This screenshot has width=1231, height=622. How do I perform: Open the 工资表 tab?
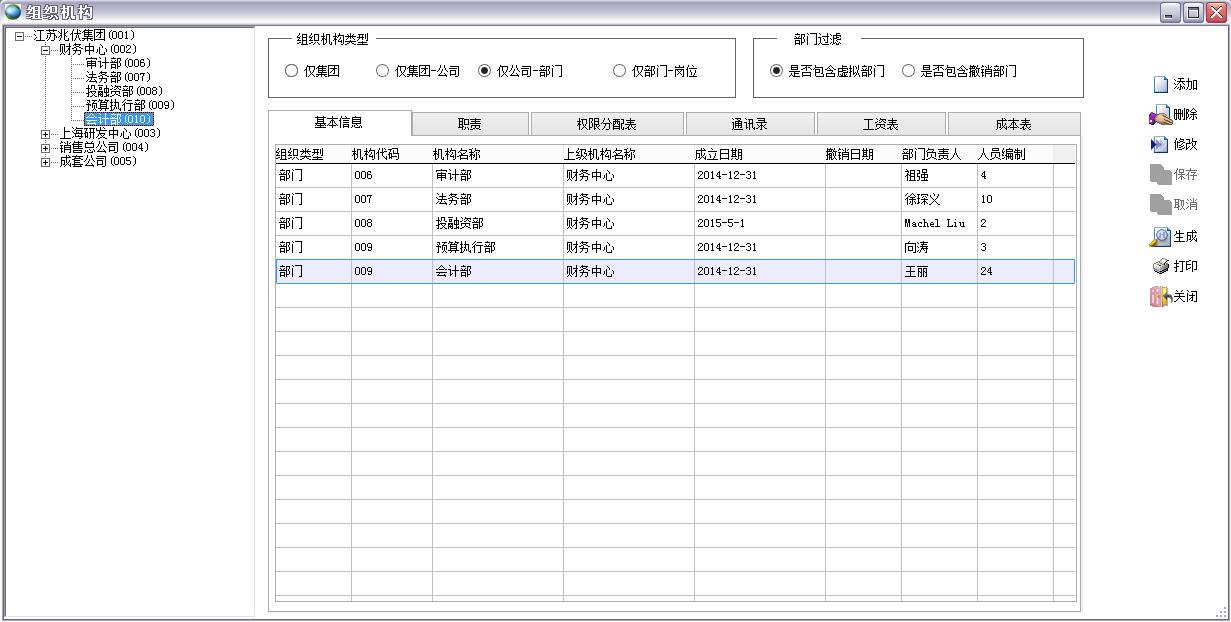(880, 125)
